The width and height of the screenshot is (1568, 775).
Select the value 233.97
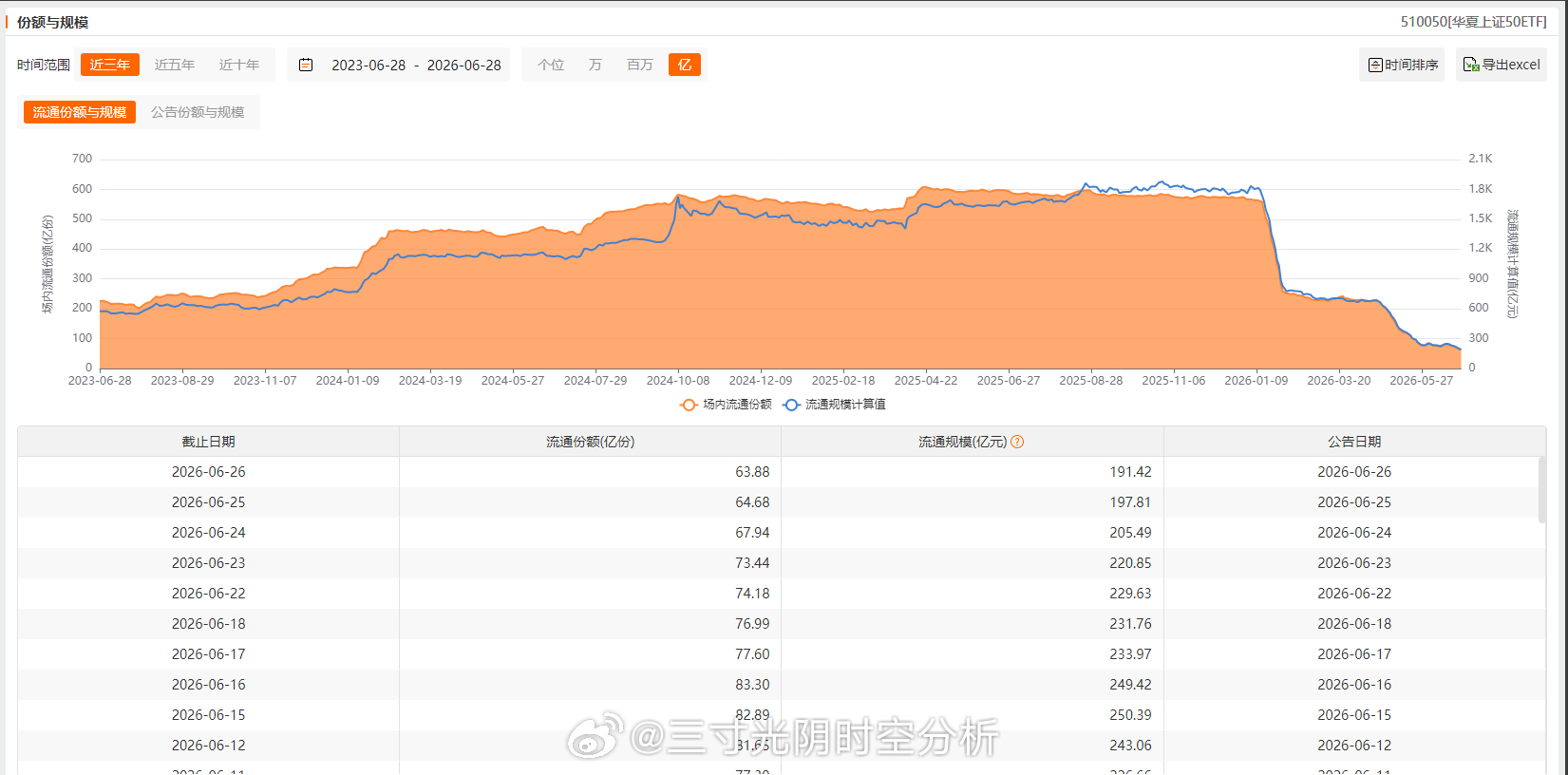(1130, 654)
